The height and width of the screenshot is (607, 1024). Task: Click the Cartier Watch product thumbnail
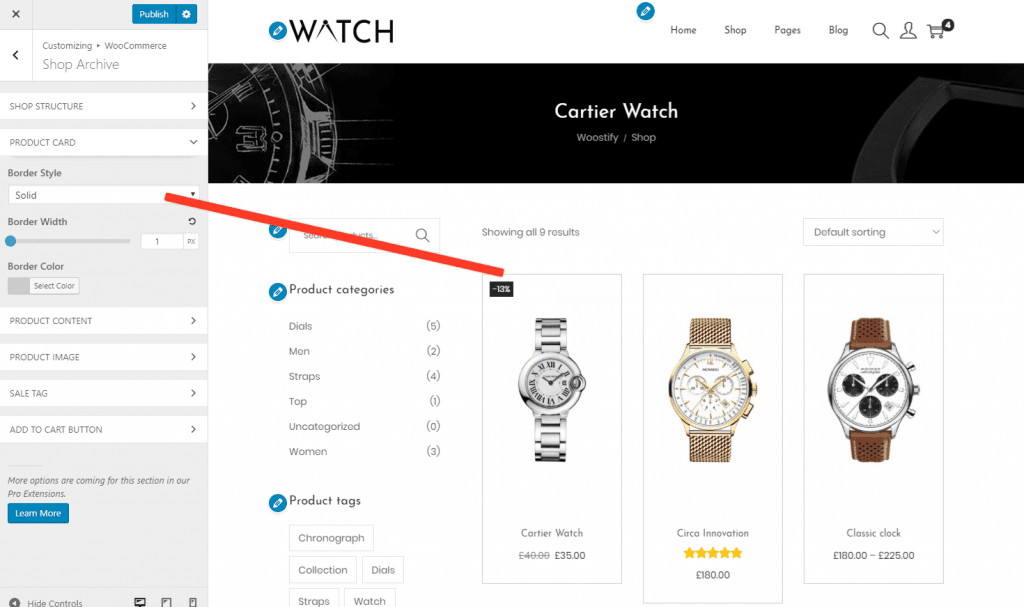pos(552,390)
